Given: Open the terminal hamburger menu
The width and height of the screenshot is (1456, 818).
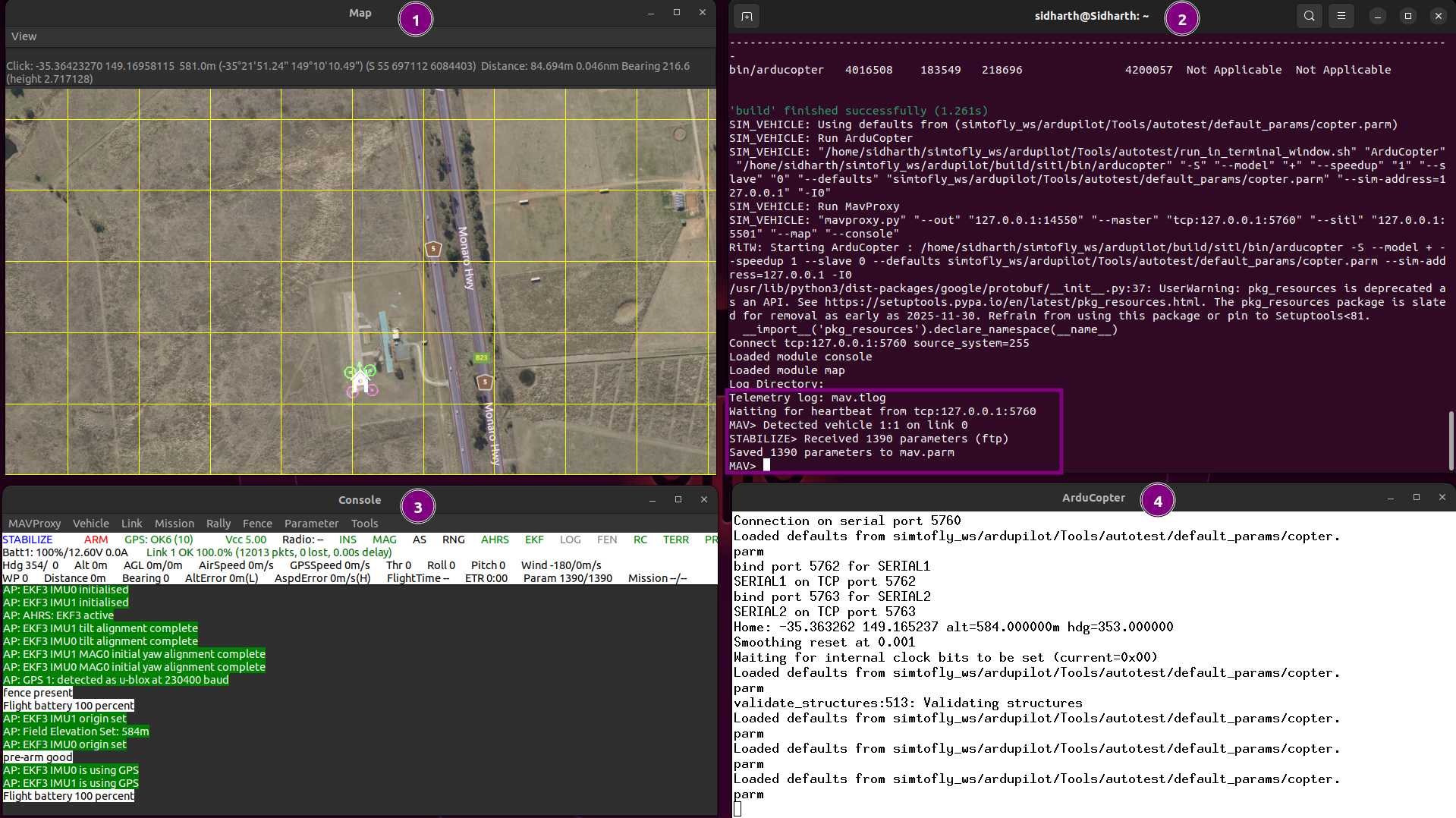Looking at the screenshot, I should [x=1341, y=15].
